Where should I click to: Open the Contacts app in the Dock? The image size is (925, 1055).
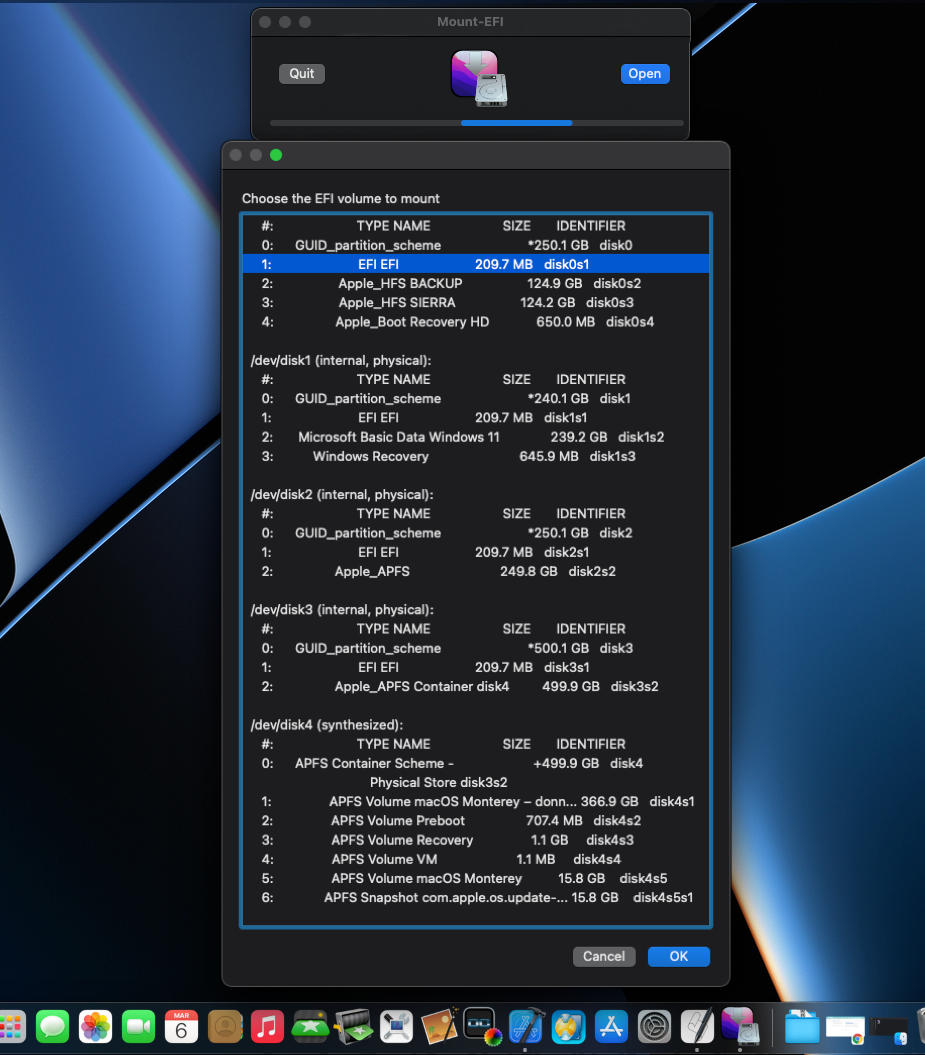(224, 1026)
